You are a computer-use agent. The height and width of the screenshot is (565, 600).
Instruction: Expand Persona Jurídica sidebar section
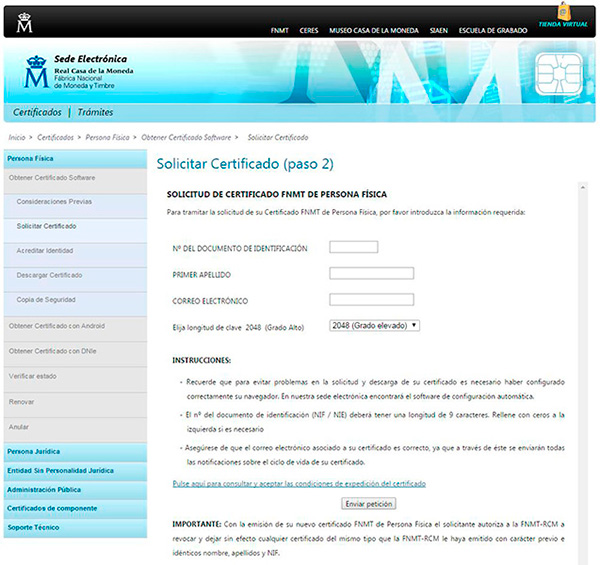(75, 452)
